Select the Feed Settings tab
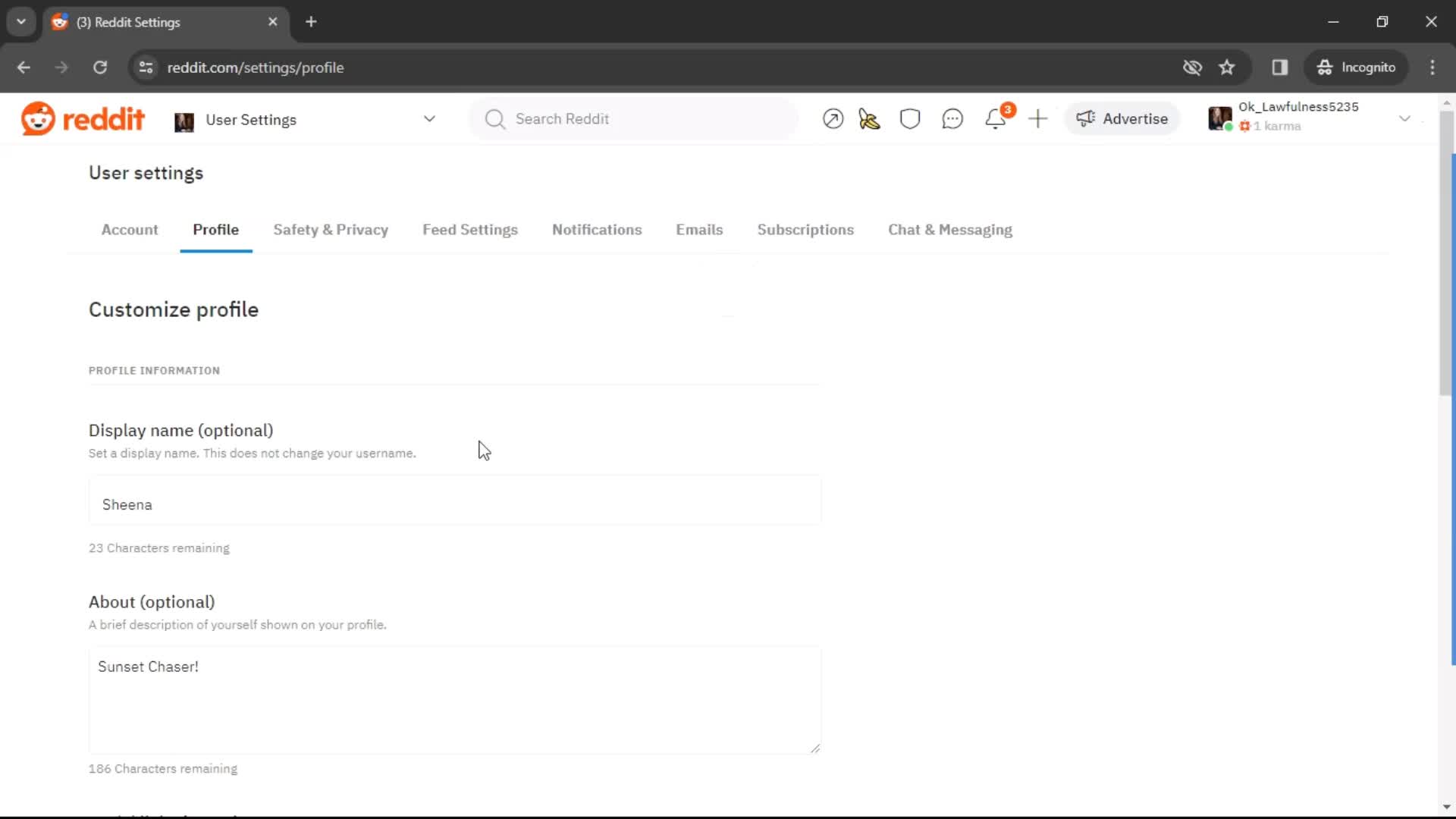The image size is (1456, 819). click(x=470, y=229)
